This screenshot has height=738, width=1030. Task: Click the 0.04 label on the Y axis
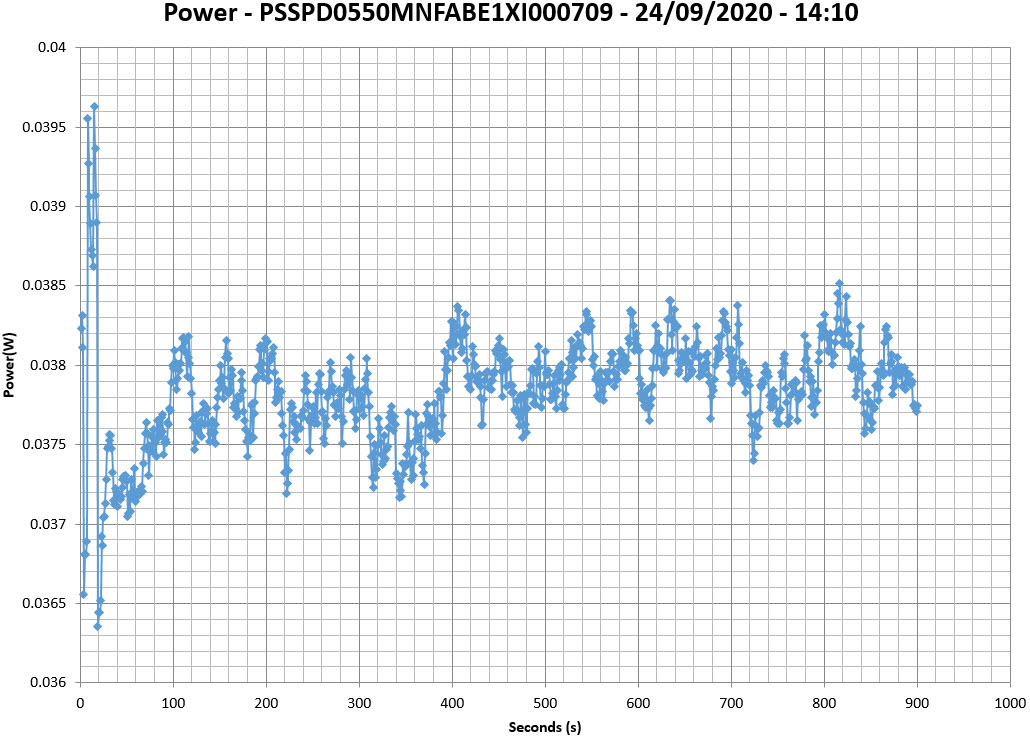coord(52,48)
